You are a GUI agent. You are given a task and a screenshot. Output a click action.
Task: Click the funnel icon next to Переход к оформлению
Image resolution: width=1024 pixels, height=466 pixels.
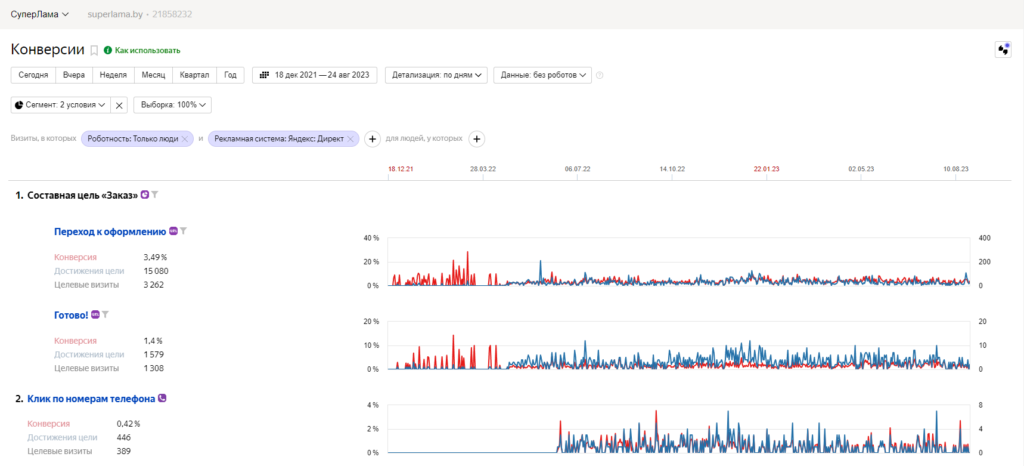[x=184, y=230]
